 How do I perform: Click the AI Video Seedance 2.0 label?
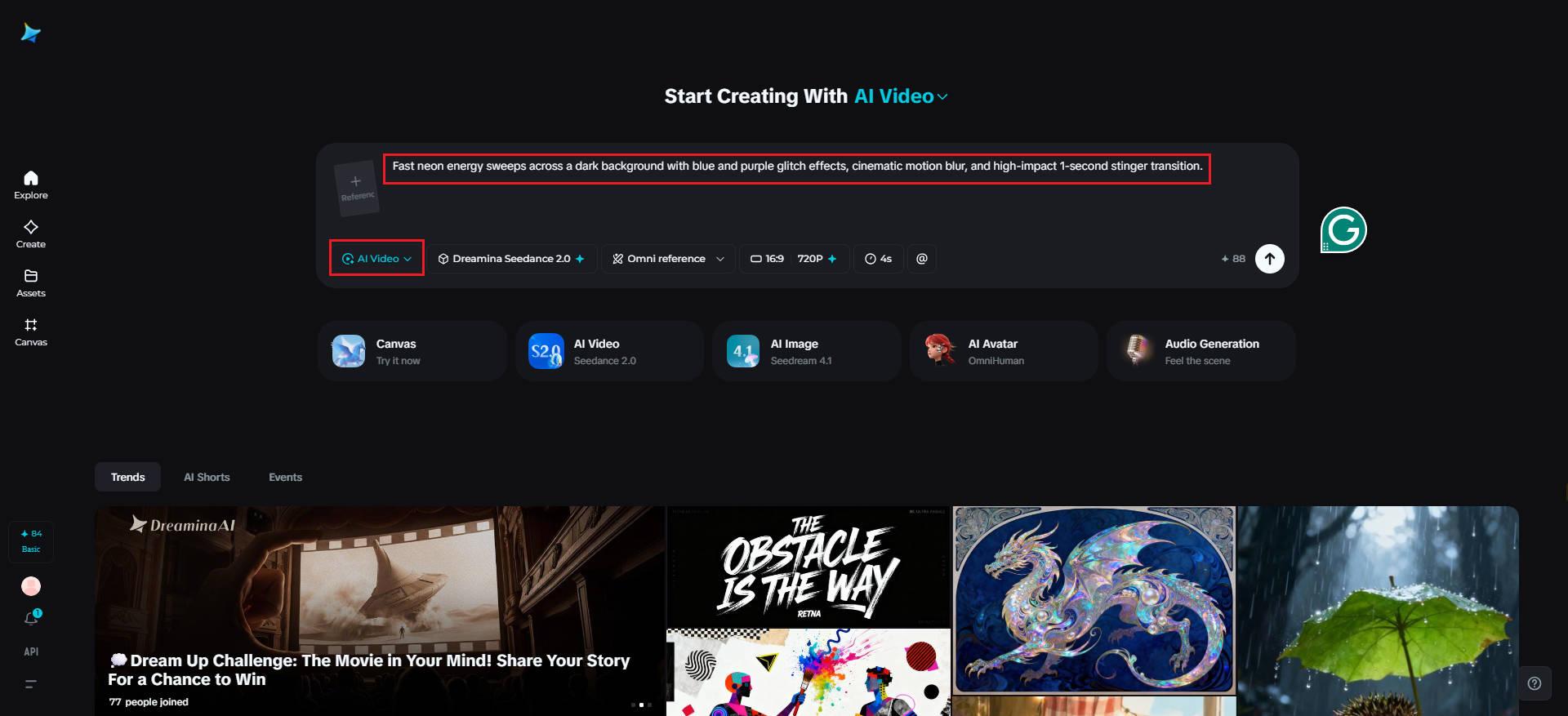point(605,352)
